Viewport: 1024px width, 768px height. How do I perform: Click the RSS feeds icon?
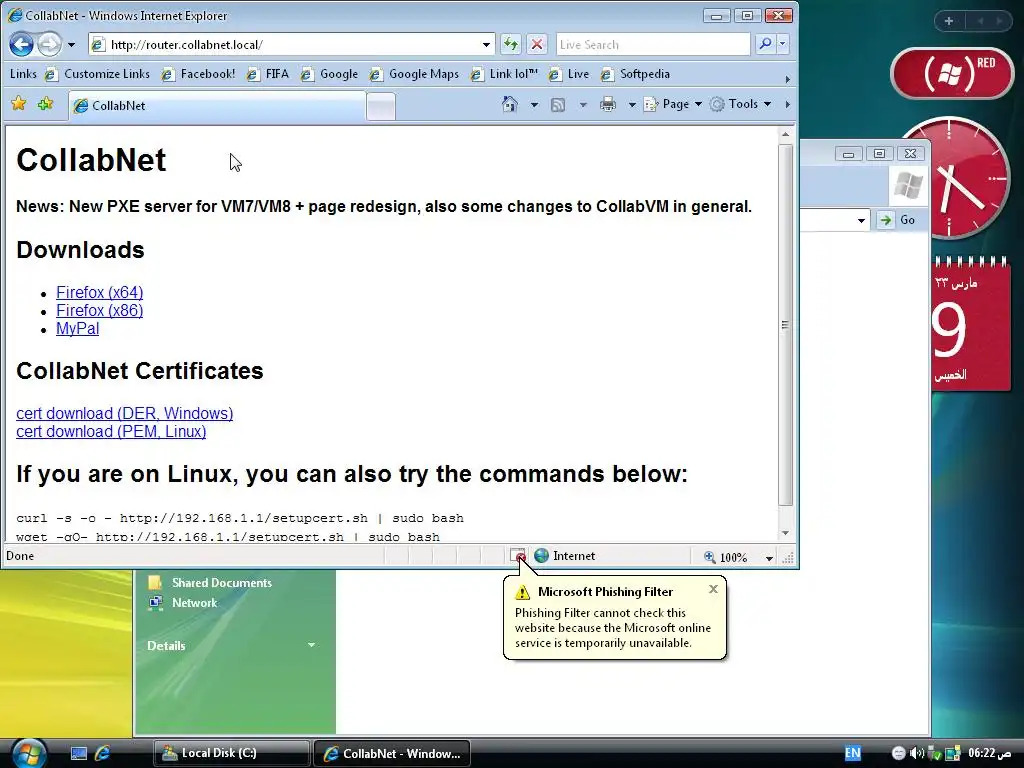click(x=558, y=104)
